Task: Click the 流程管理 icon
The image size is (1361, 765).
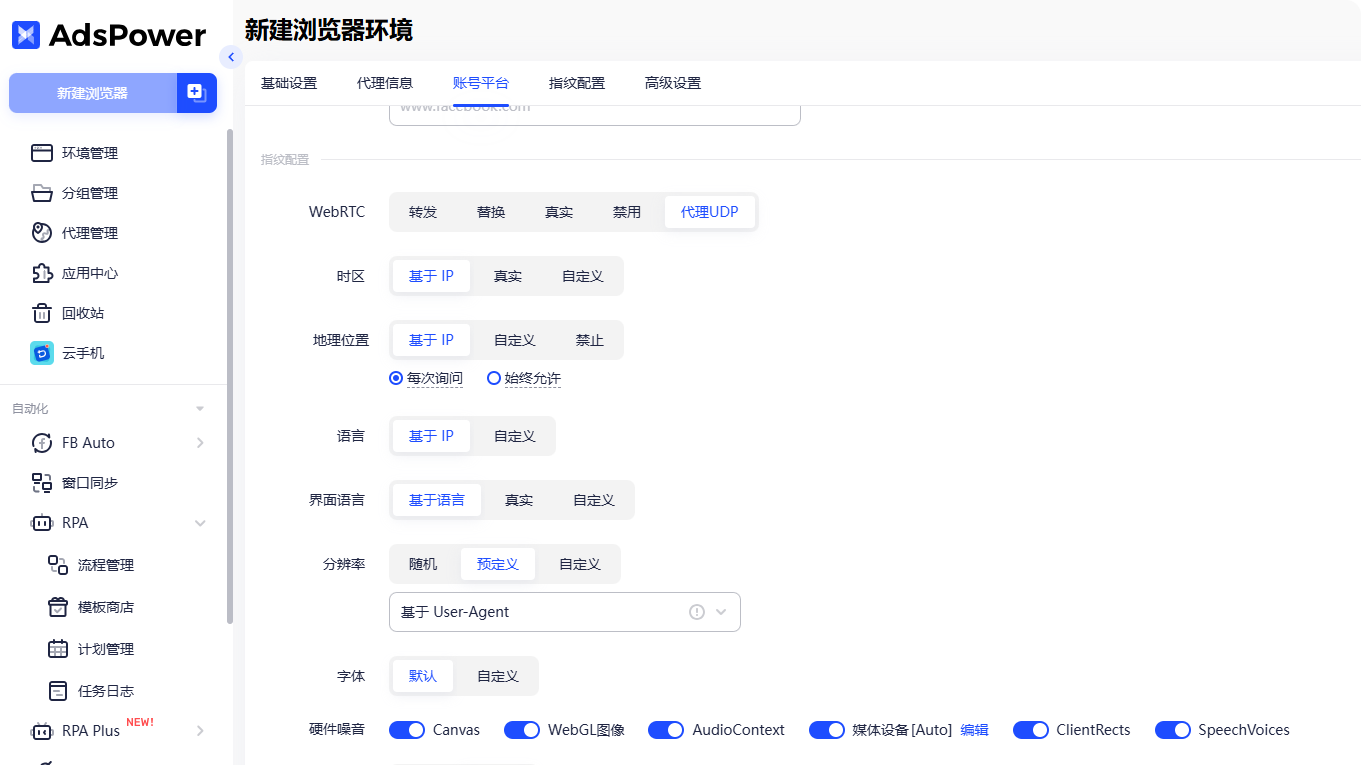Action: pyautogui.click(x=58, y=565)
